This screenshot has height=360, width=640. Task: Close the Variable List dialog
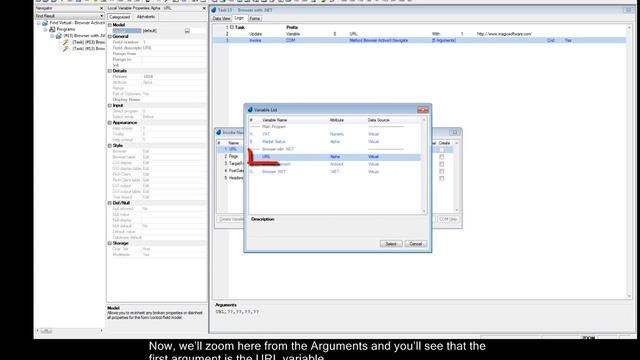[423, 110]
